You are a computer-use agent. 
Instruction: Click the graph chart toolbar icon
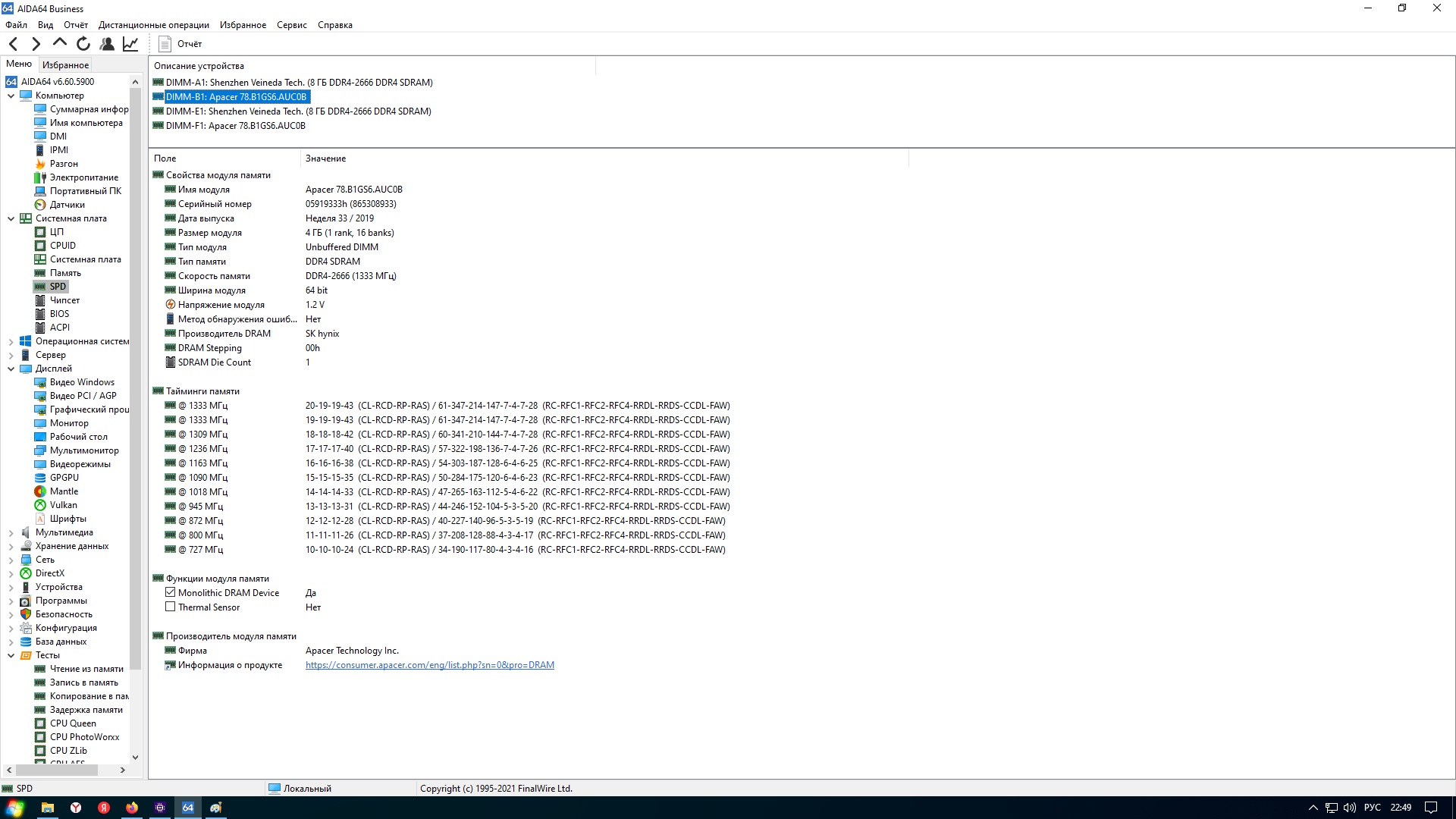(x=130, y=44)
